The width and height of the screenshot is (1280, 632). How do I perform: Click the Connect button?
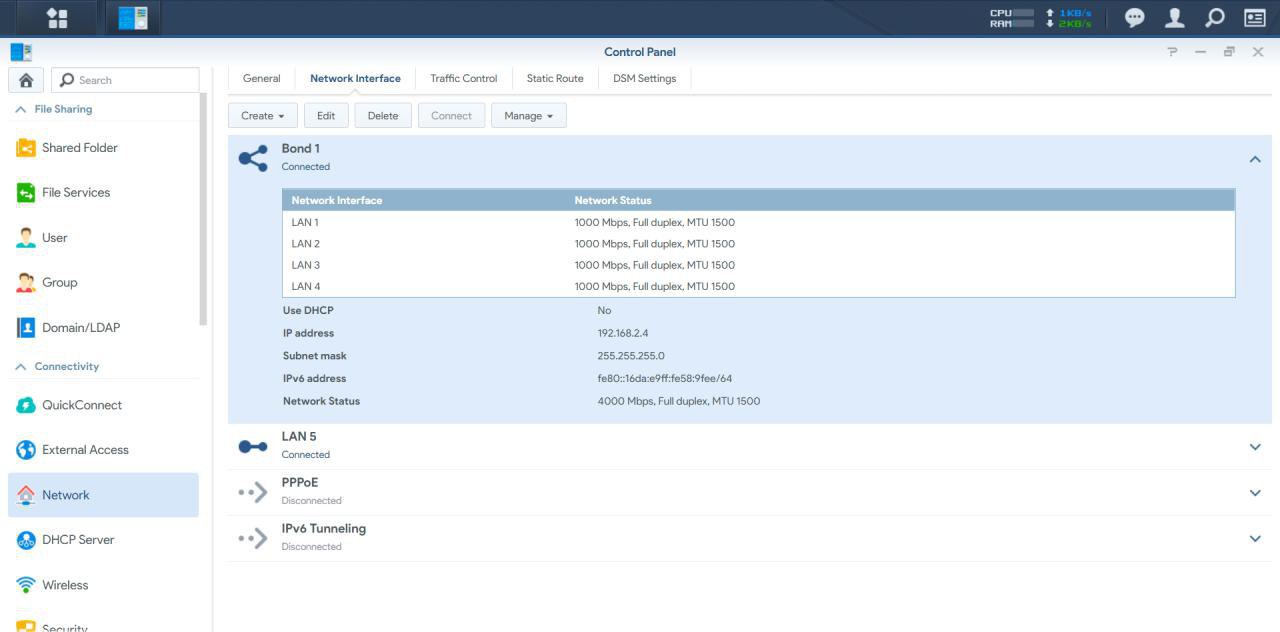click(451, 116)
